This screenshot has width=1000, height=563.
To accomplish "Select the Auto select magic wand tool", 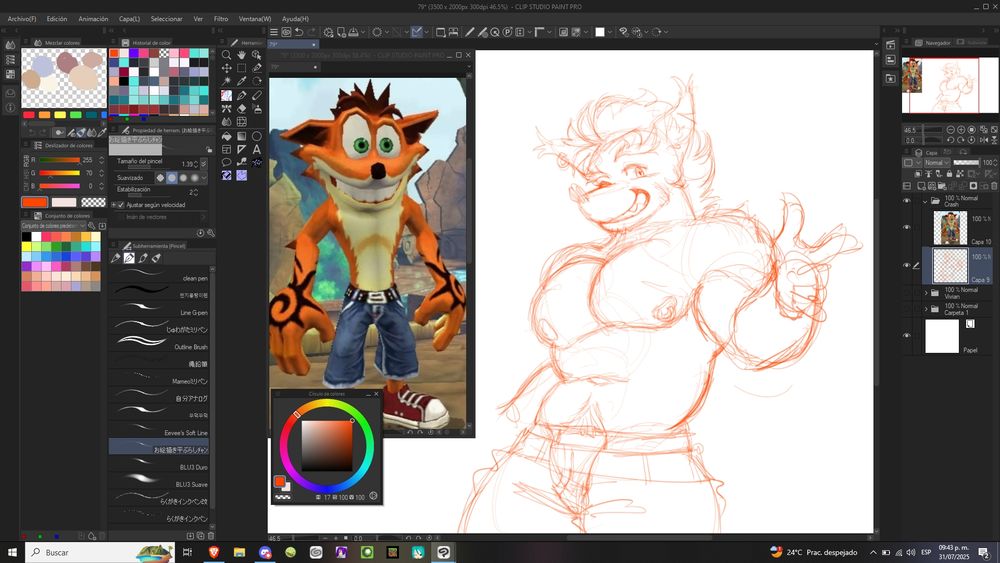I will [x=226, y=82].
